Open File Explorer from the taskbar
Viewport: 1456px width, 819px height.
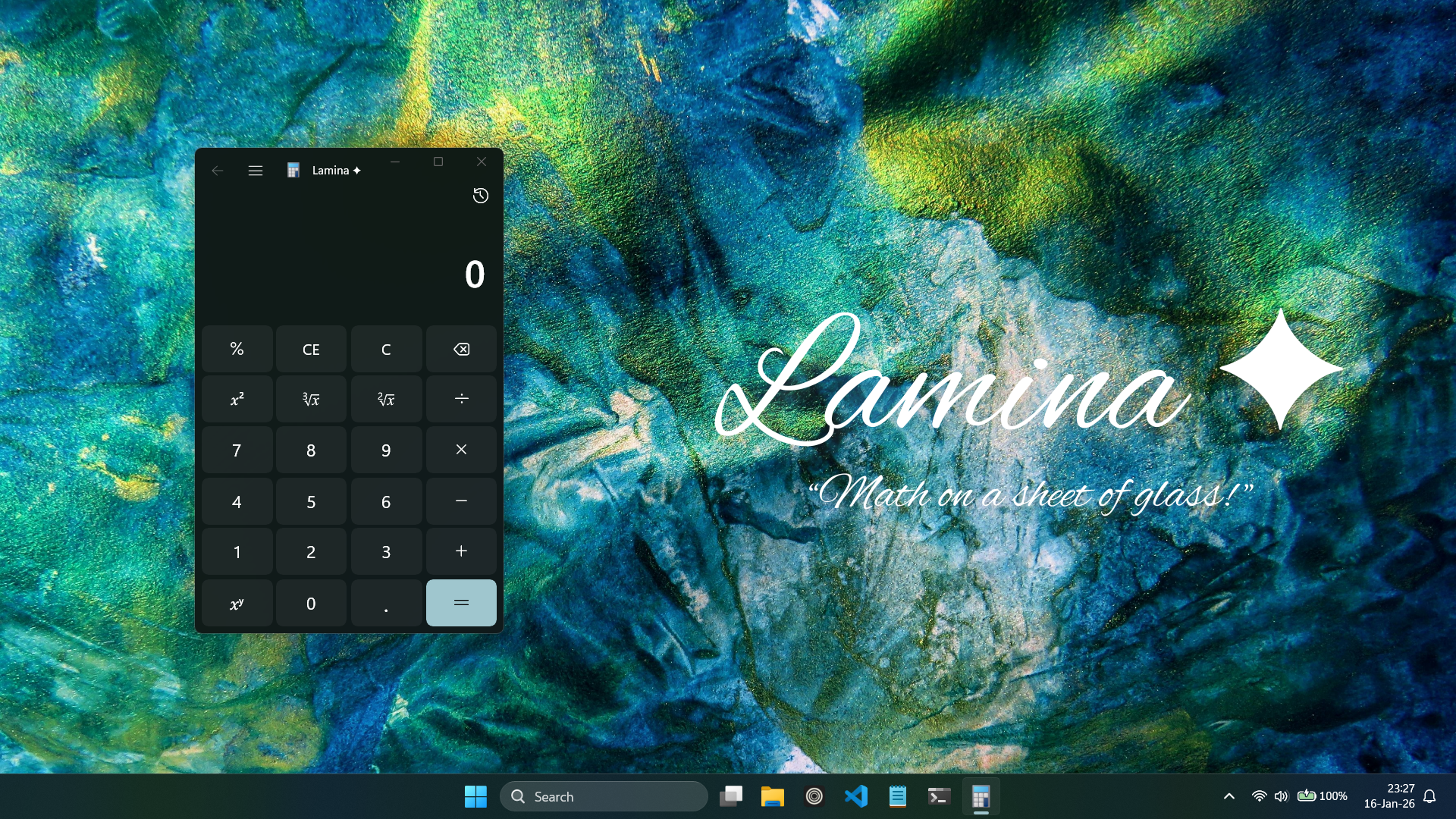coord(773,796)
